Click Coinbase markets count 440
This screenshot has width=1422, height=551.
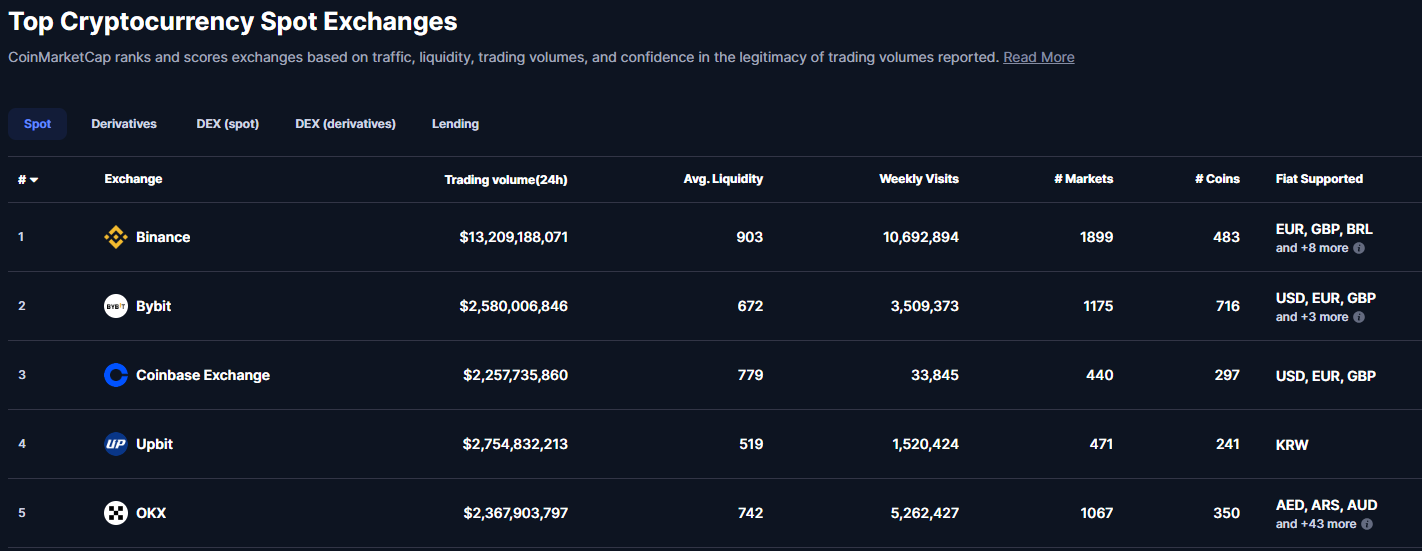(1100, 375)
